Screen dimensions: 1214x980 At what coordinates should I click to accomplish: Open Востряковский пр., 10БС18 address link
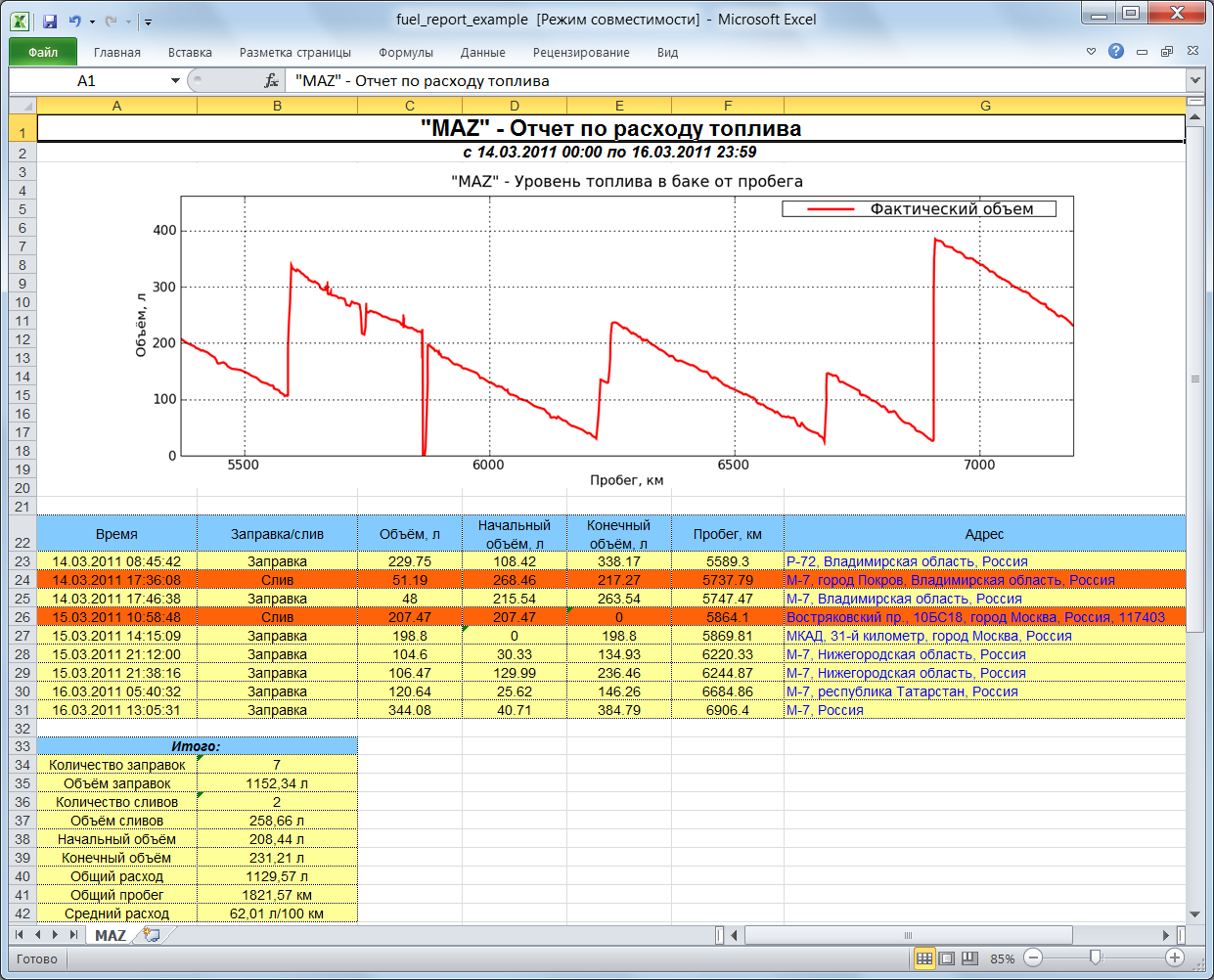pyautogui.click(x=975, y=617)
